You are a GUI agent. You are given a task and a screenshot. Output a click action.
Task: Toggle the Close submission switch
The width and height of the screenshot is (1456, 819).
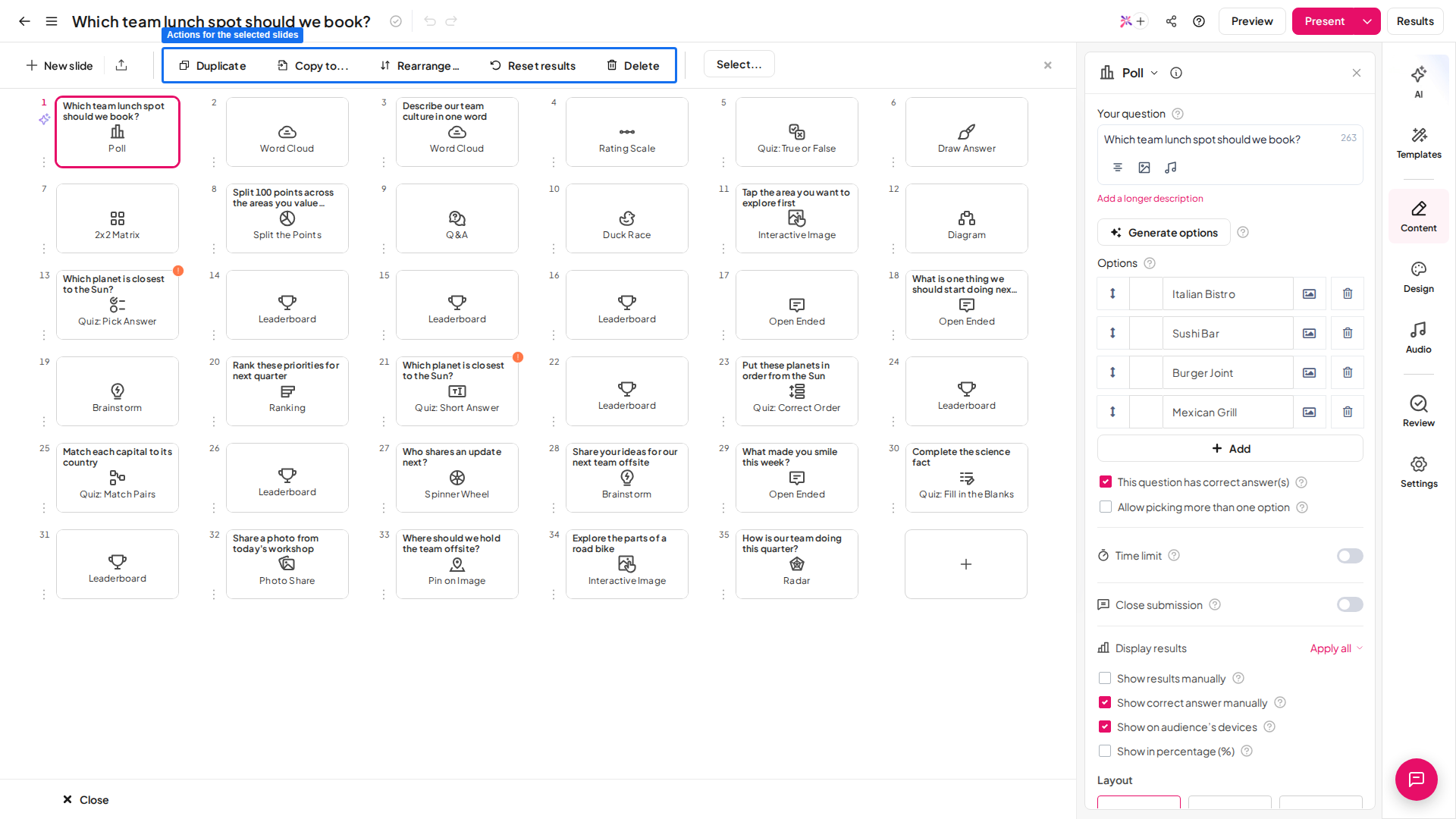tap(1350, 604)
